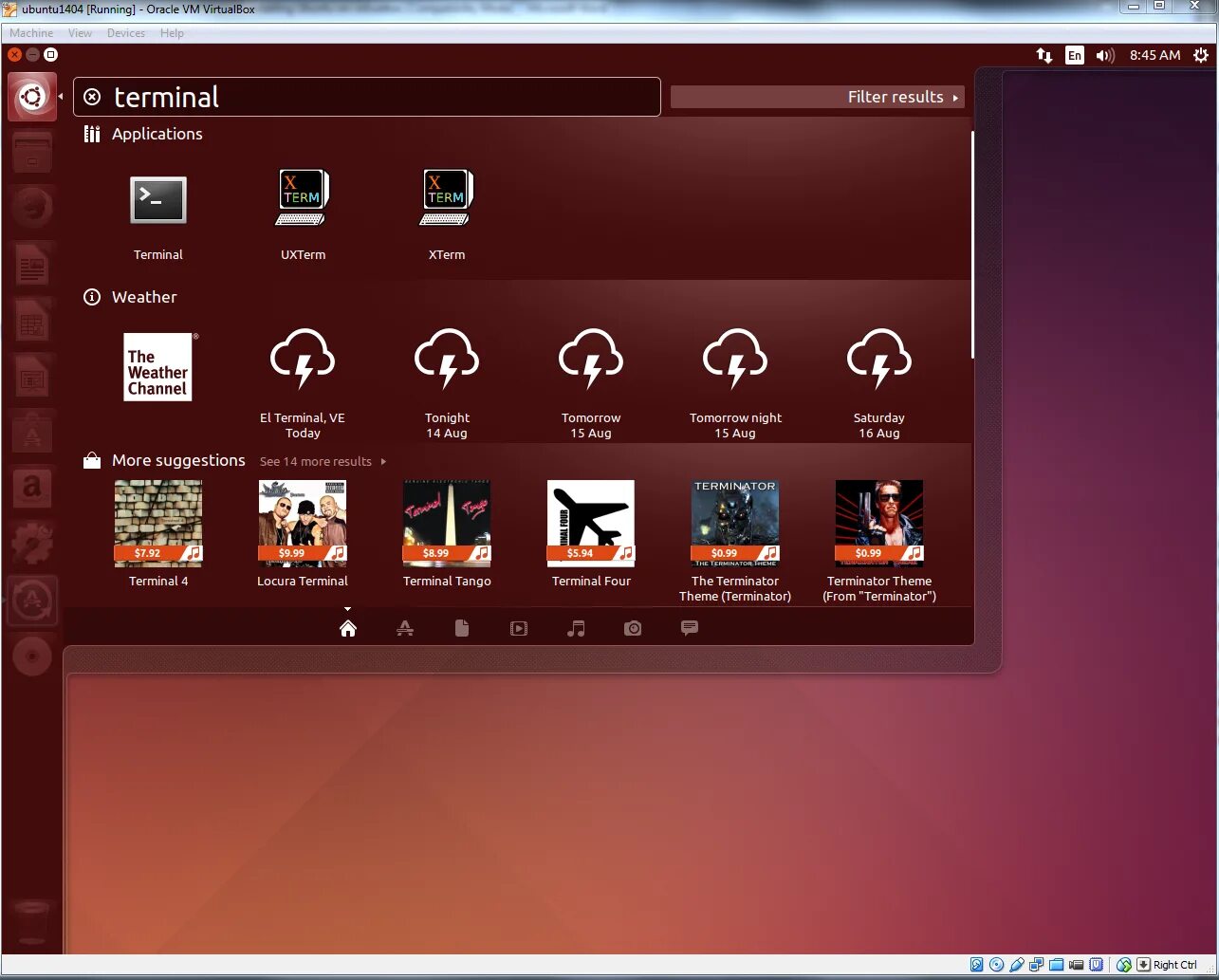Switch to the Social messages lens
The width and height of the screenshot is (1219, 980).
[x=690, y=628]
